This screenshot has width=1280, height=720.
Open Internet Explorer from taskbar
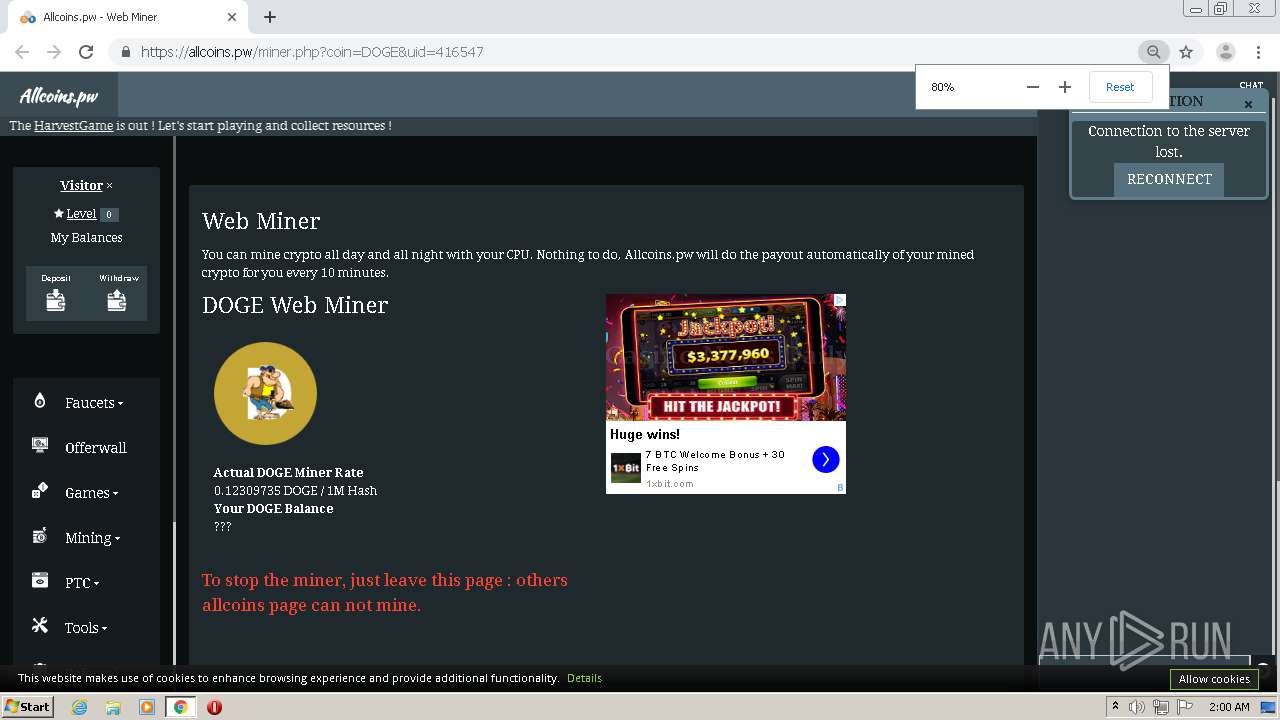(x=80, y=707)
